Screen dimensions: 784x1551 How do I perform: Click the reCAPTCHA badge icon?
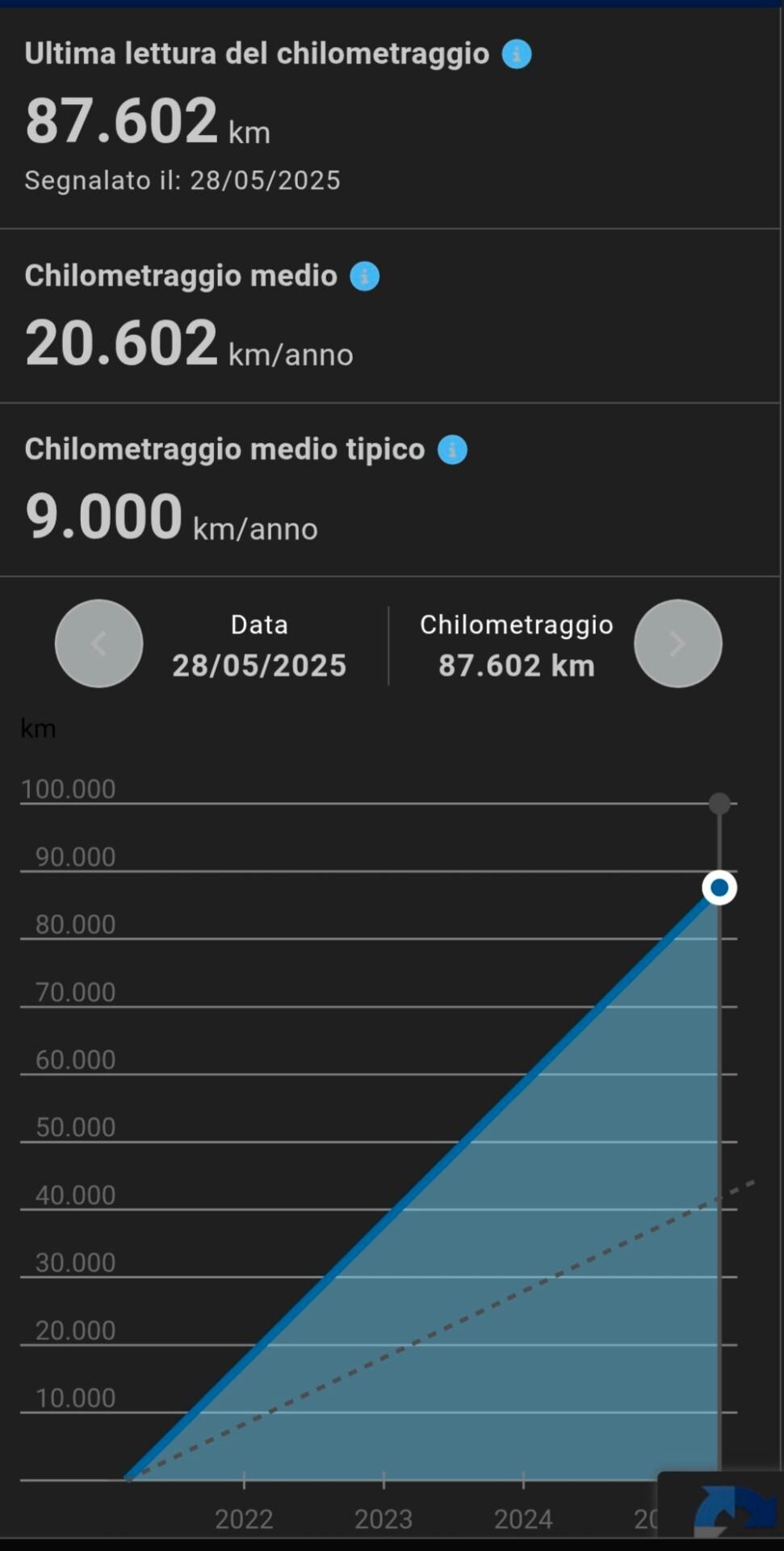pos(731,1509)
